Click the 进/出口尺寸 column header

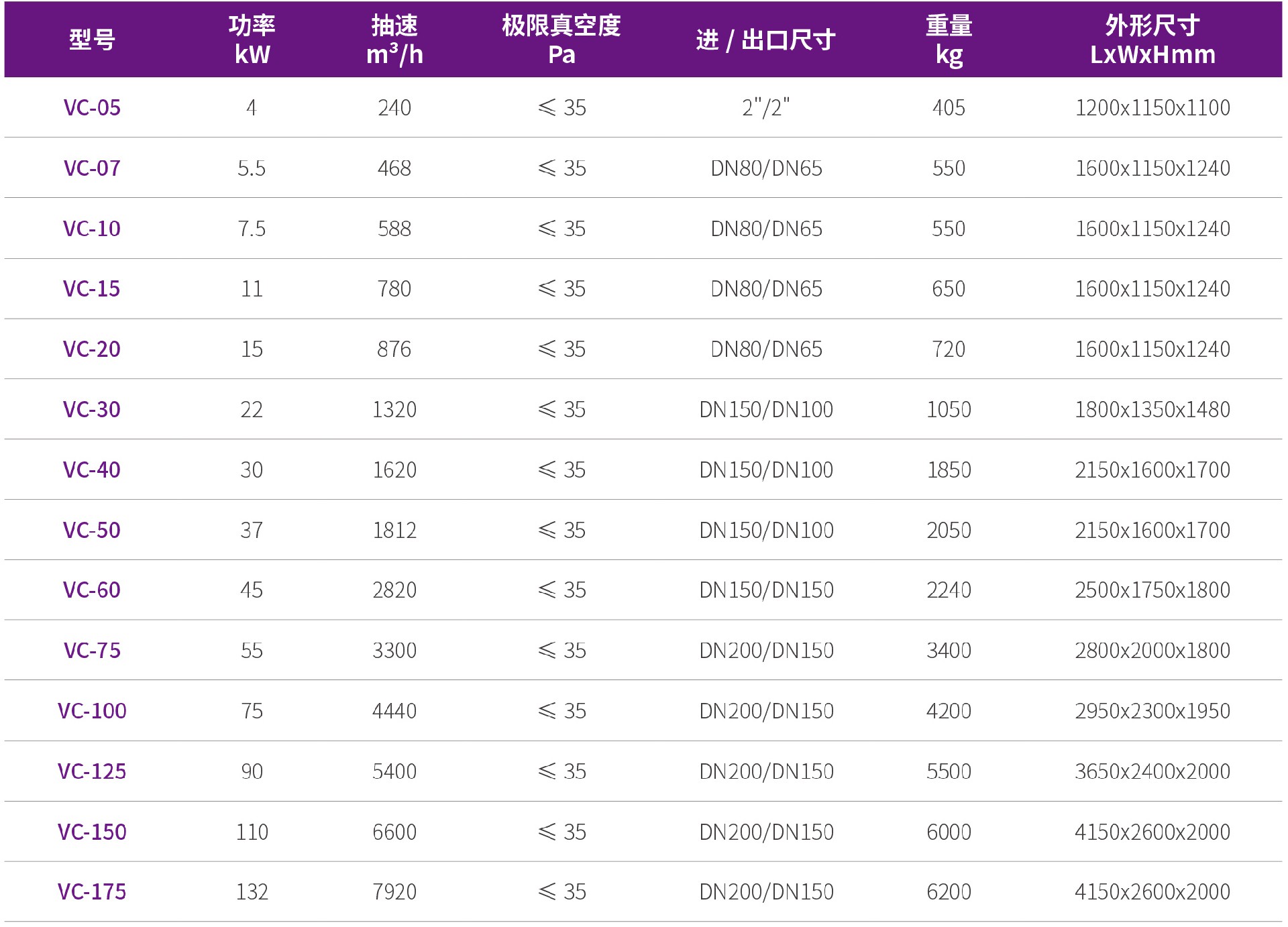click(765, 40)
